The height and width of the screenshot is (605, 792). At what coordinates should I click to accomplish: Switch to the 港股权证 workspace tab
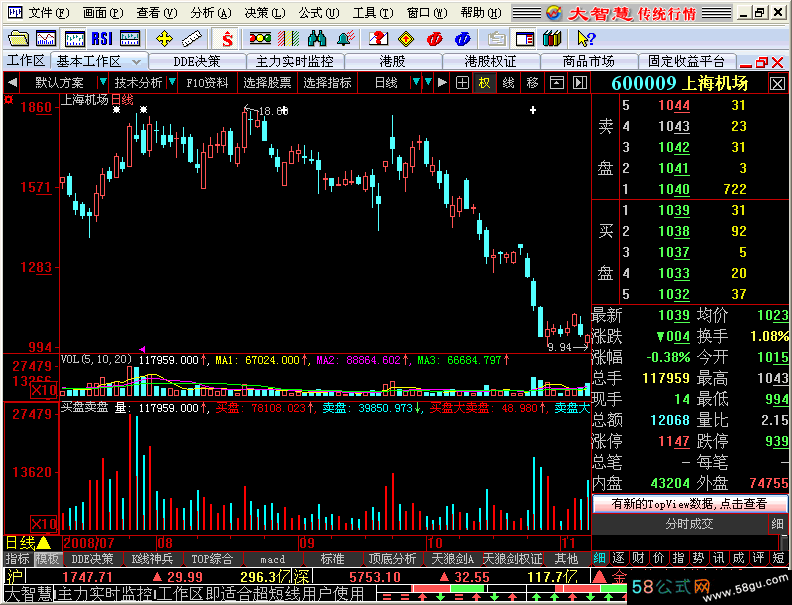490,62
